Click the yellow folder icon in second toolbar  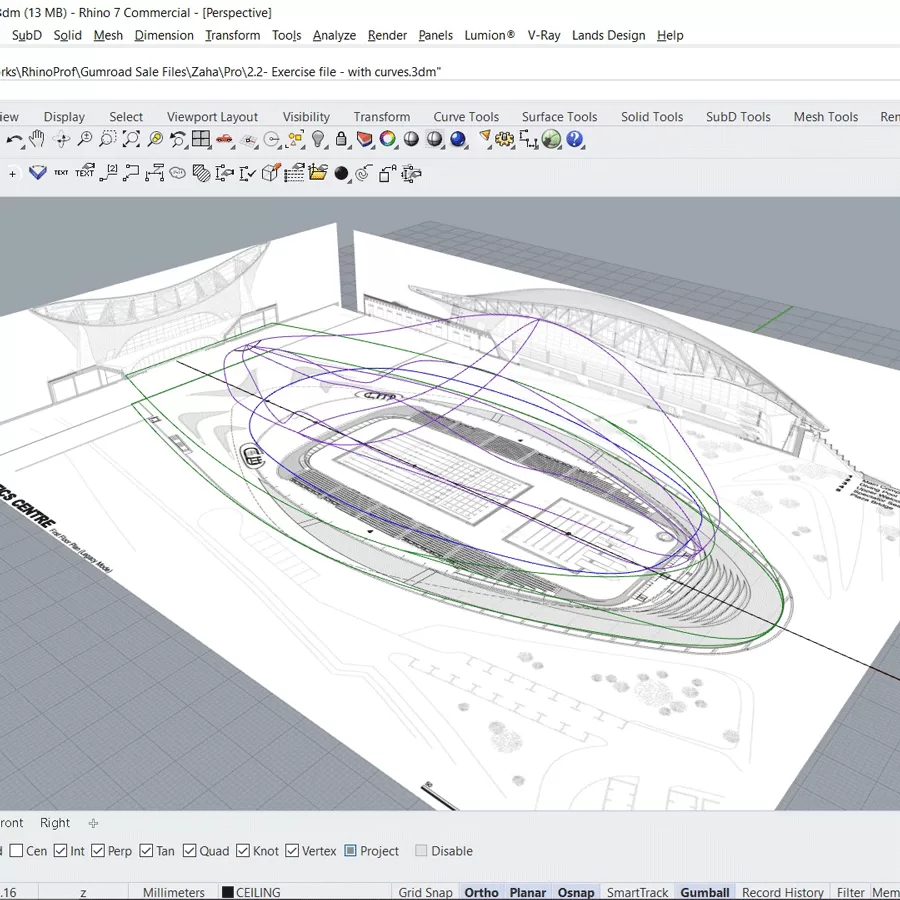317,173
